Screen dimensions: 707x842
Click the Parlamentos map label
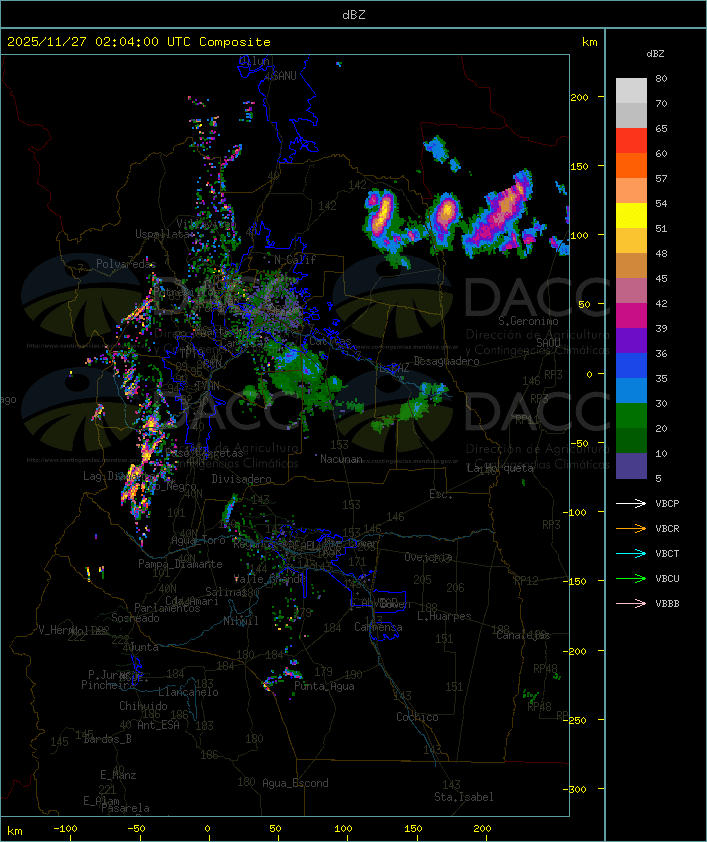coord(167,608)
